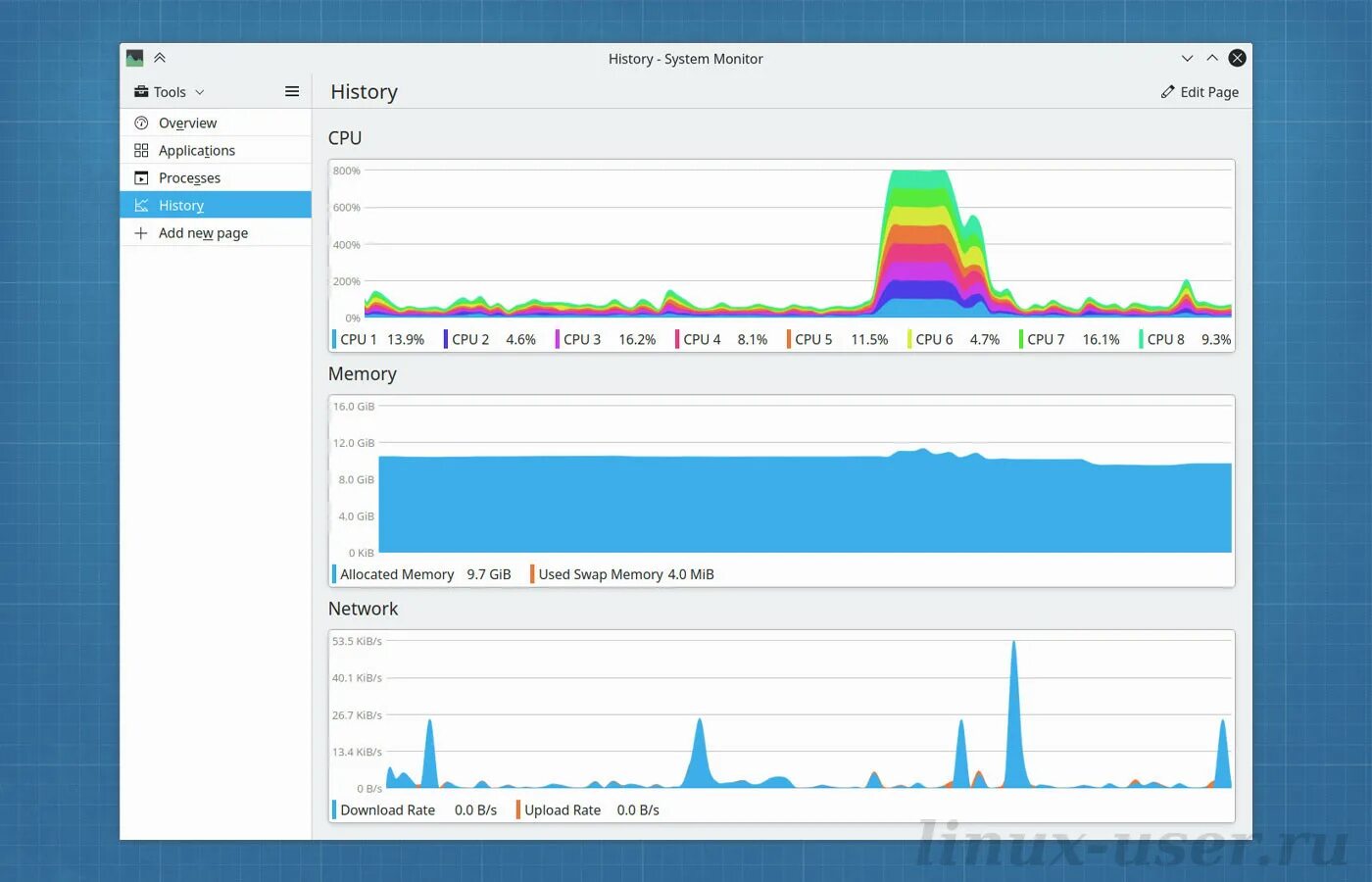Screen dimensions: 1372x882
Task: Maximize the System Monitor window
Action: click(1212, 58)
